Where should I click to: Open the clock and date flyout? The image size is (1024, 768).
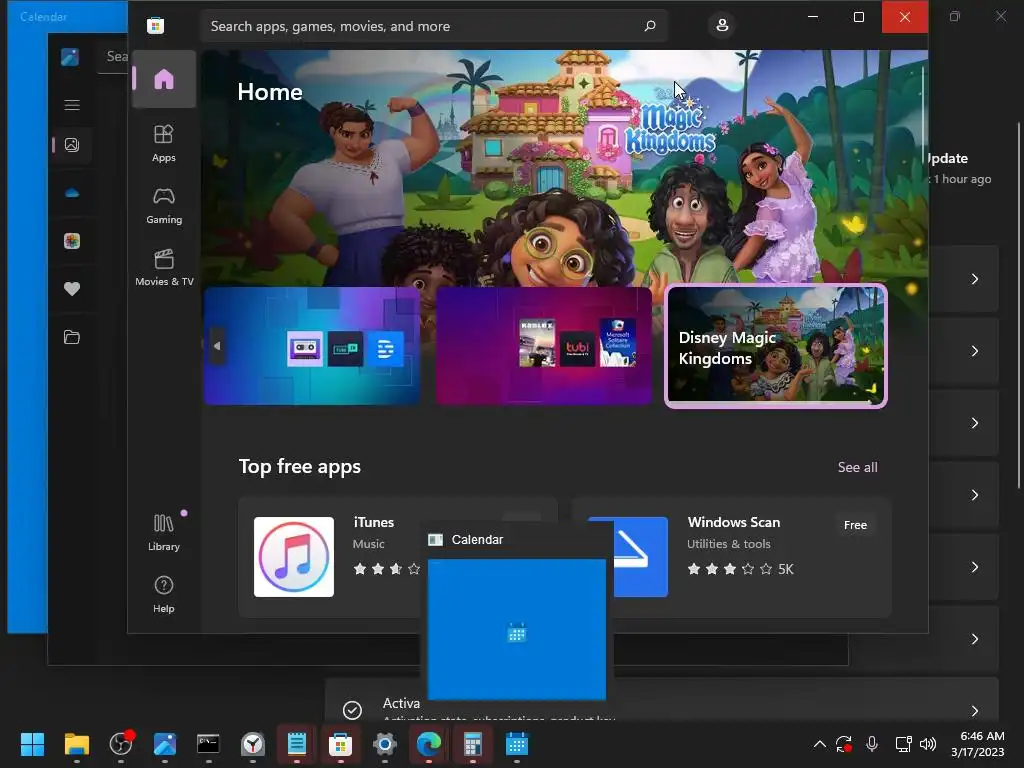click(978, 744)
